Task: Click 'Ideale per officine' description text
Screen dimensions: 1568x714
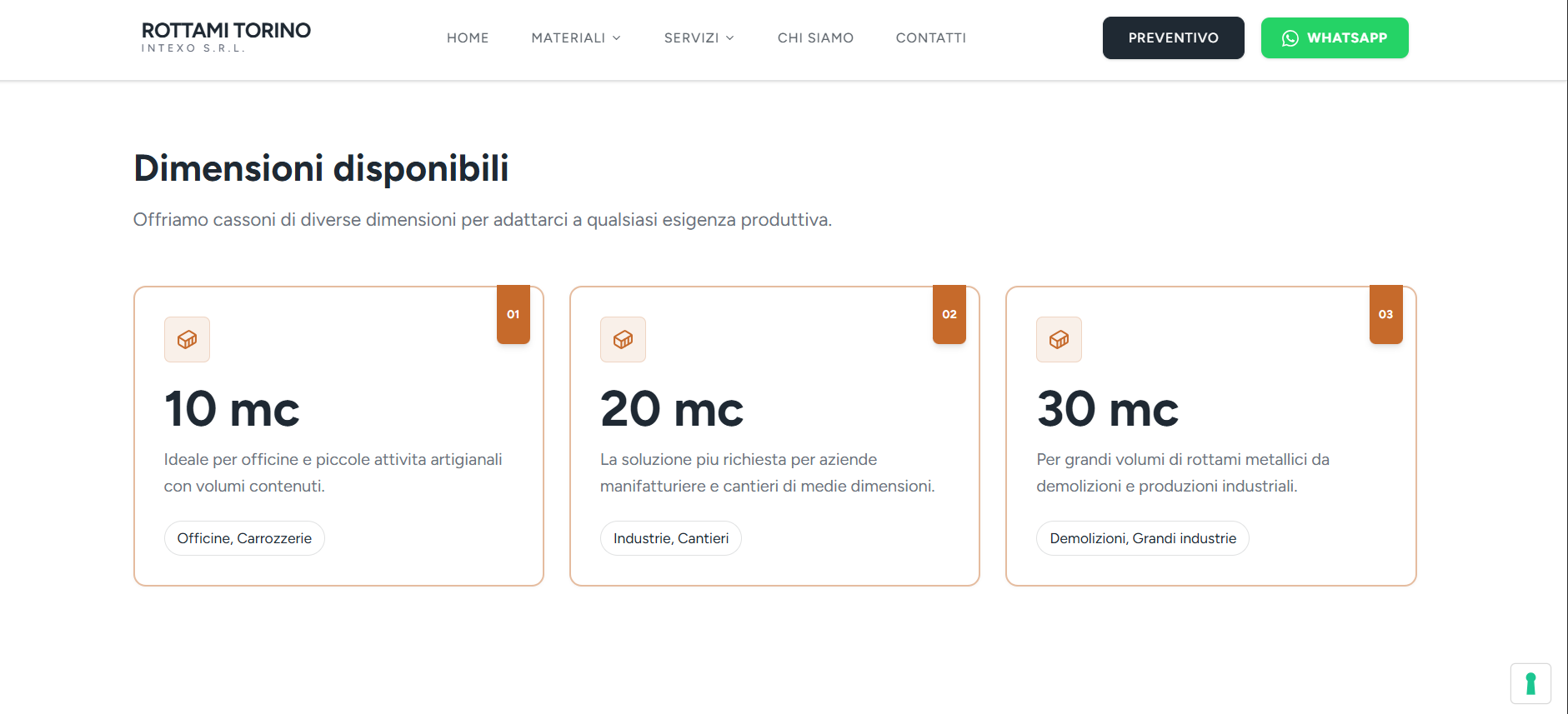Action: pos(333,472)
